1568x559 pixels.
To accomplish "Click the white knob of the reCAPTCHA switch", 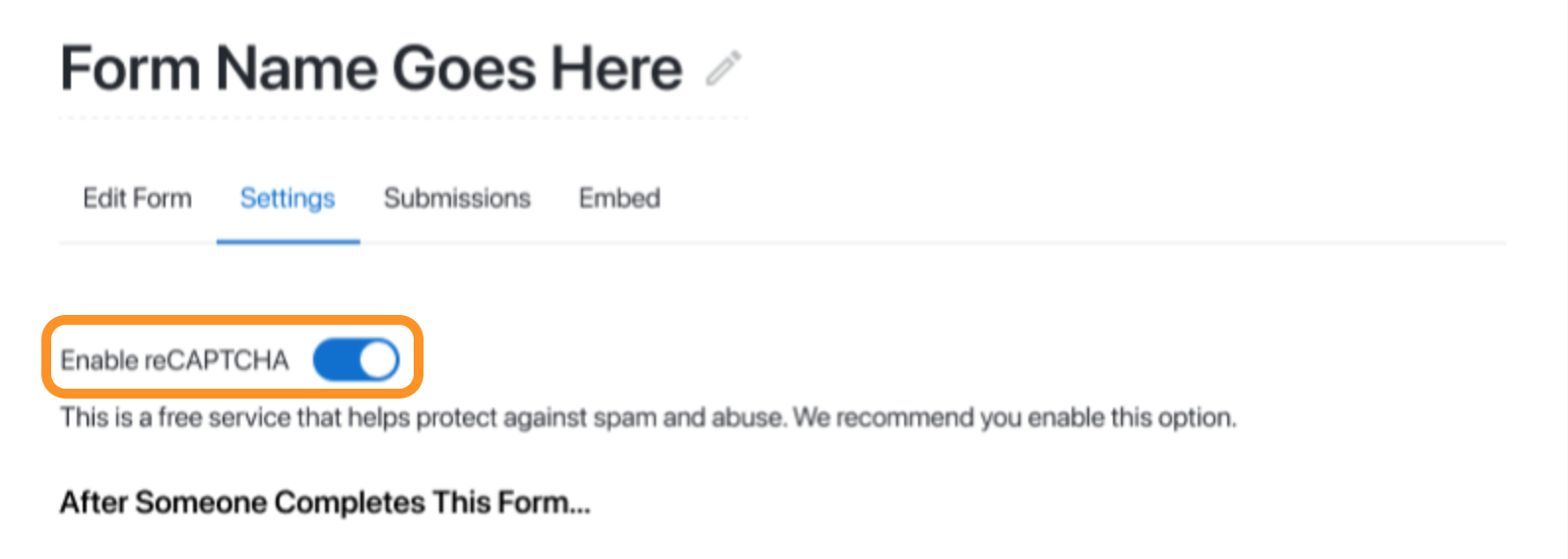I will (377, 360).
